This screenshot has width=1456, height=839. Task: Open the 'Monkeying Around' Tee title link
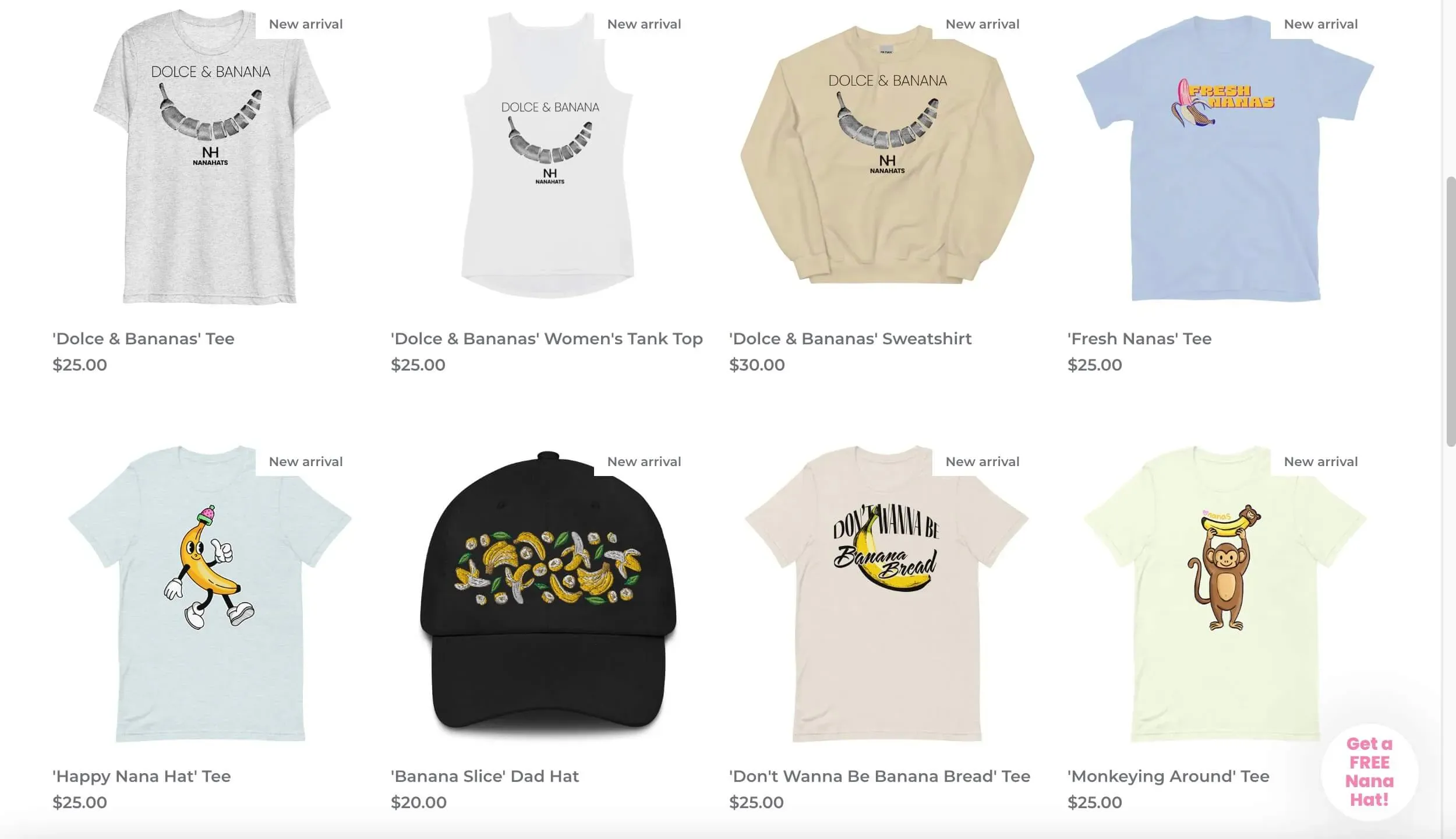1168,776
